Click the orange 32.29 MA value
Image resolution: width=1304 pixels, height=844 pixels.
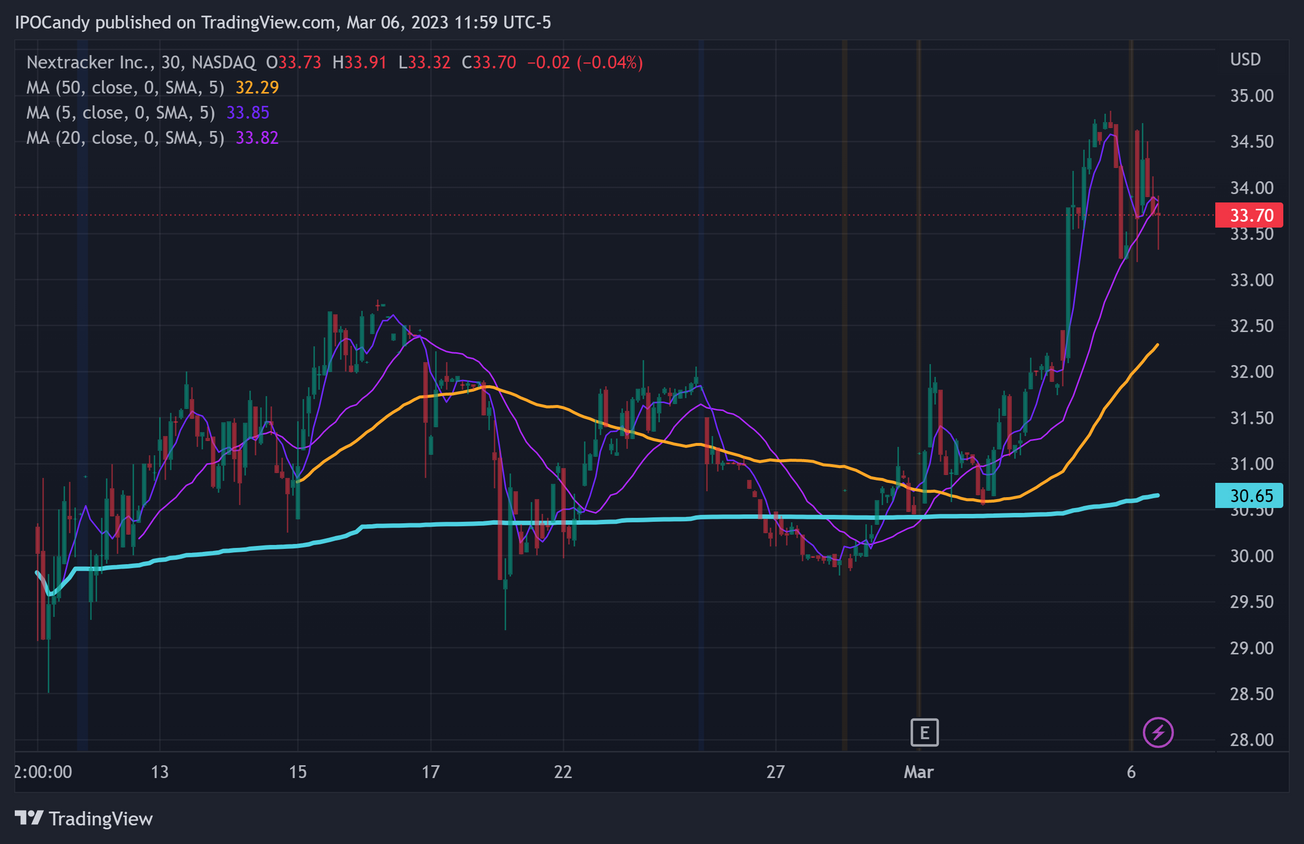coord(257,88)
